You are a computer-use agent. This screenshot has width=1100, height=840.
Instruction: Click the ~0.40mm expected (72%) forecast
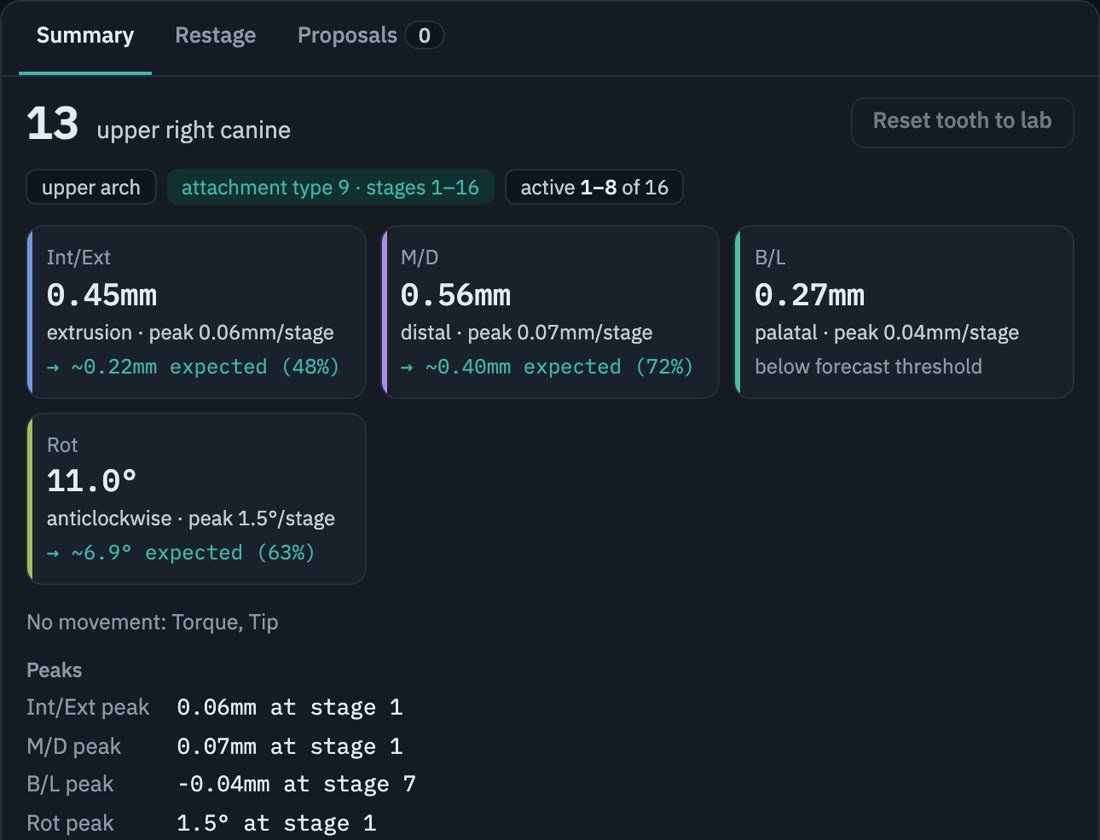click(x=546, y=366)
